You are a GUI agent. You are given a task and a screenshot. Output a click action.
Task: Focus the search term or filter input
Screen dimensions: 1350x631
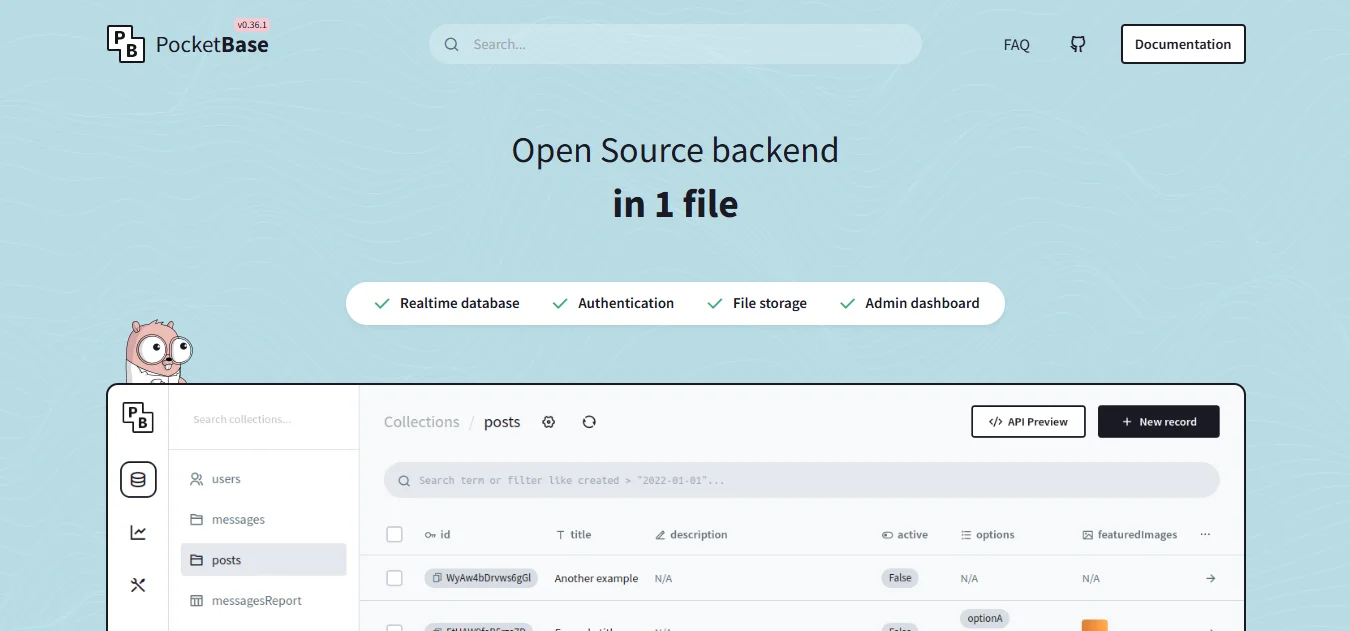[x=802, y=480]
